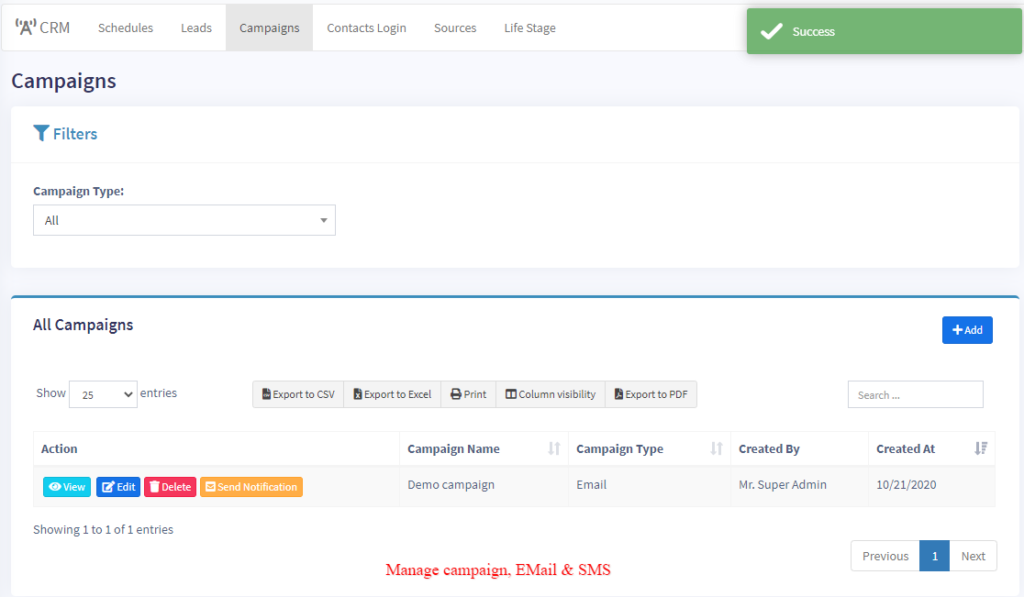Print the campaigns table
Image resolution: width=1024 pixels, height=597 pixels.
pos(468,394)
